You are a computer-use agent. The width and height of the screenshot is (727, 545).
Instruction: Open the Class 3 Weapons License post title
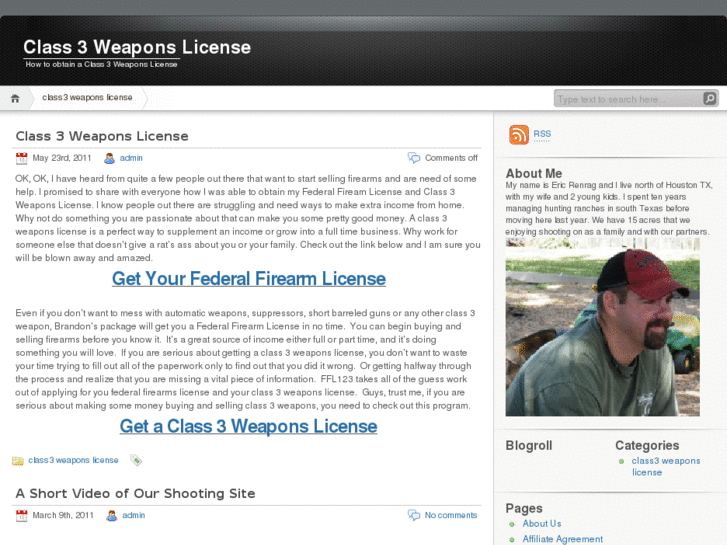[102, 136]
